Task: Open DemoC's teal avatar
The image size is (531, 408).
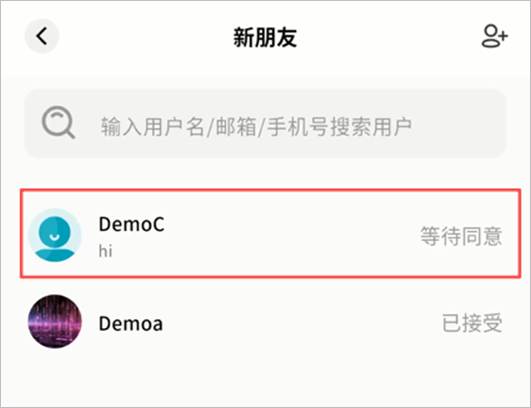Action: pos(55,235)
